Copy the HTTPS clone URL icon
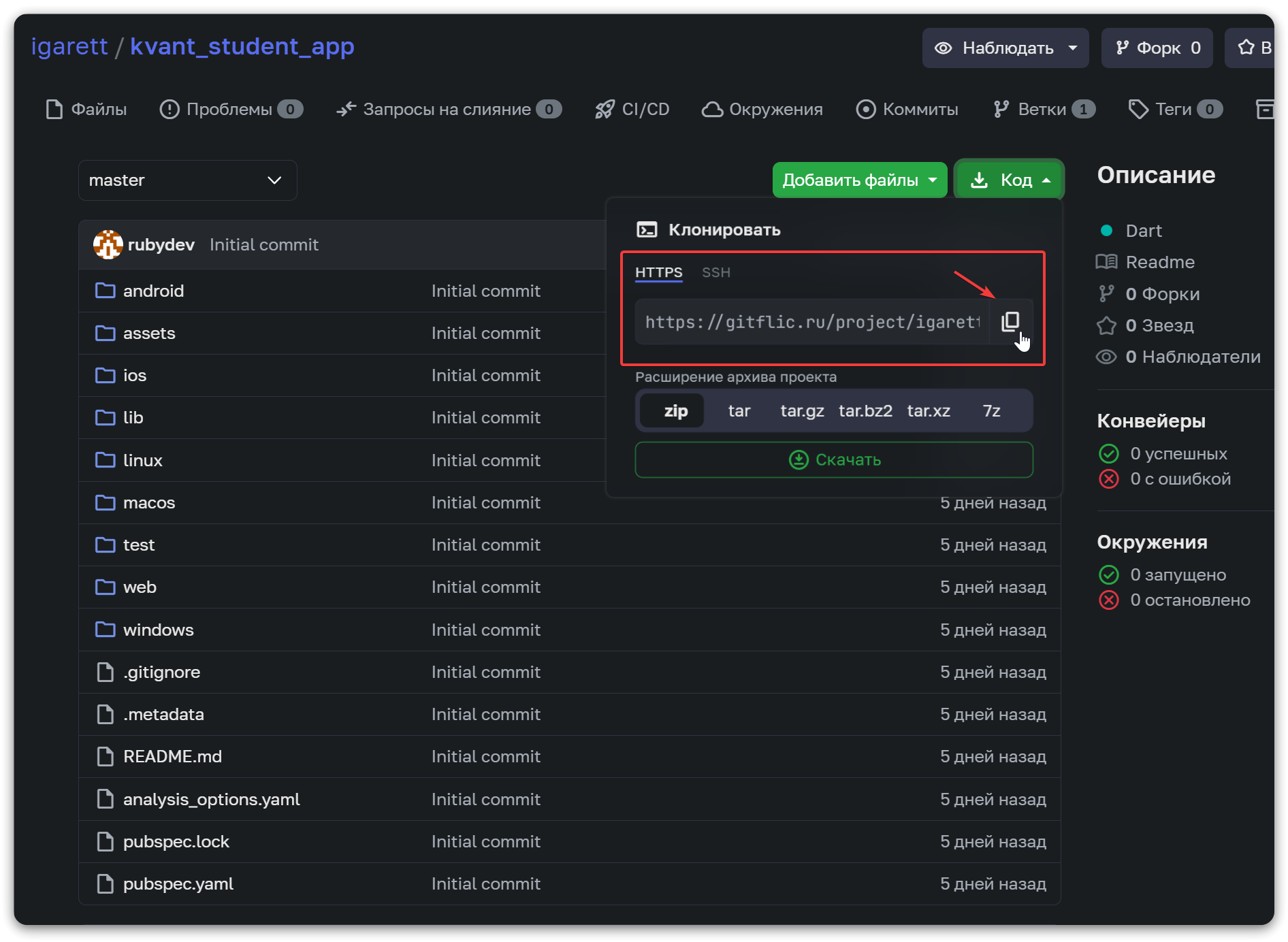The height and width of the screenshot is (942, 1288). click(1010, 321)
